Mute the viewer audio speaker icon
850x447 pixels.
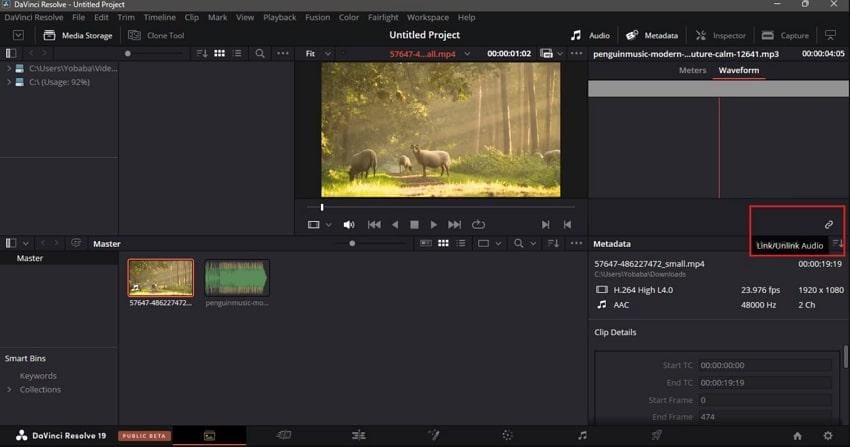(349, 224)
